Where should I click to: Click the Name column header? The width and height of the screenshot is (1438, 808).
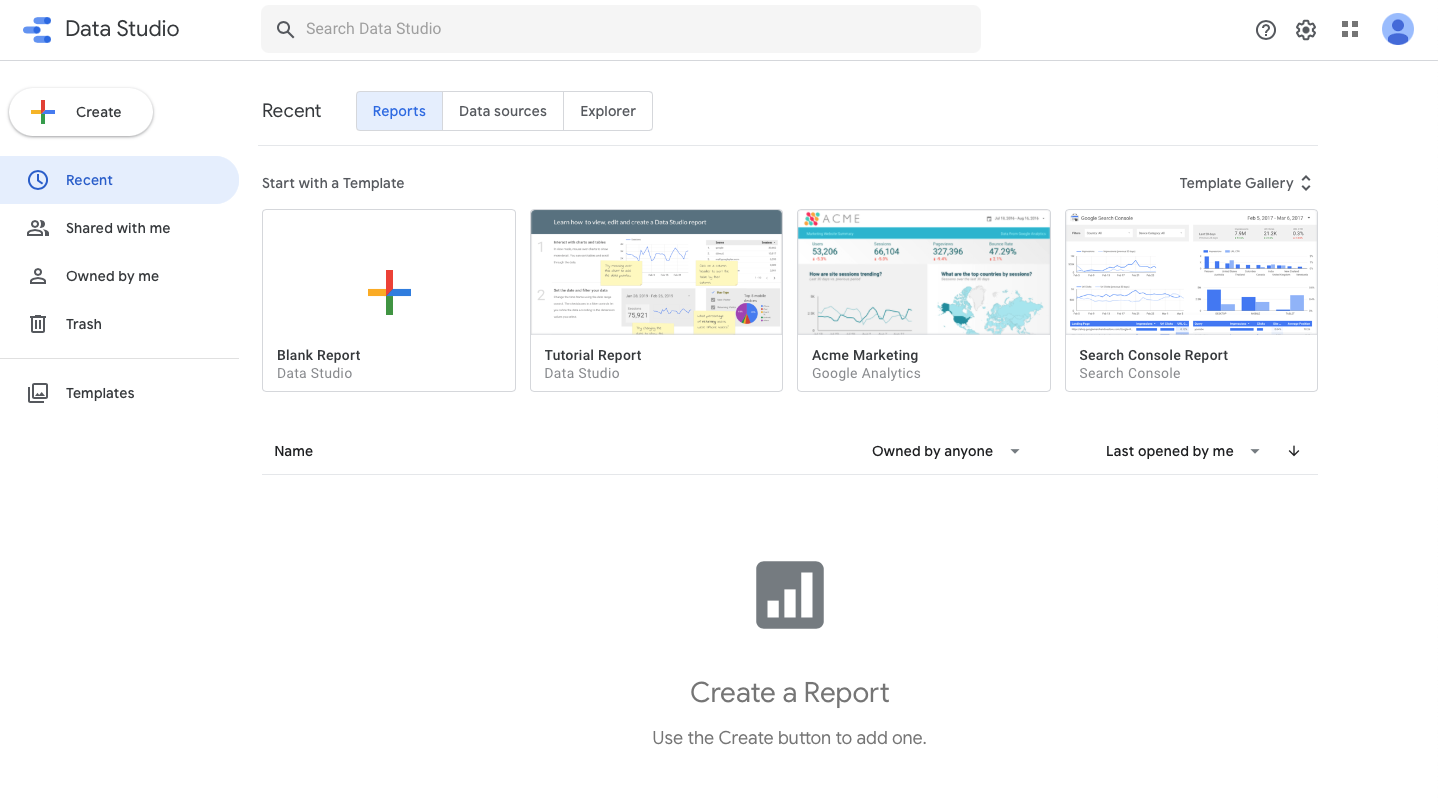[294, 451]
